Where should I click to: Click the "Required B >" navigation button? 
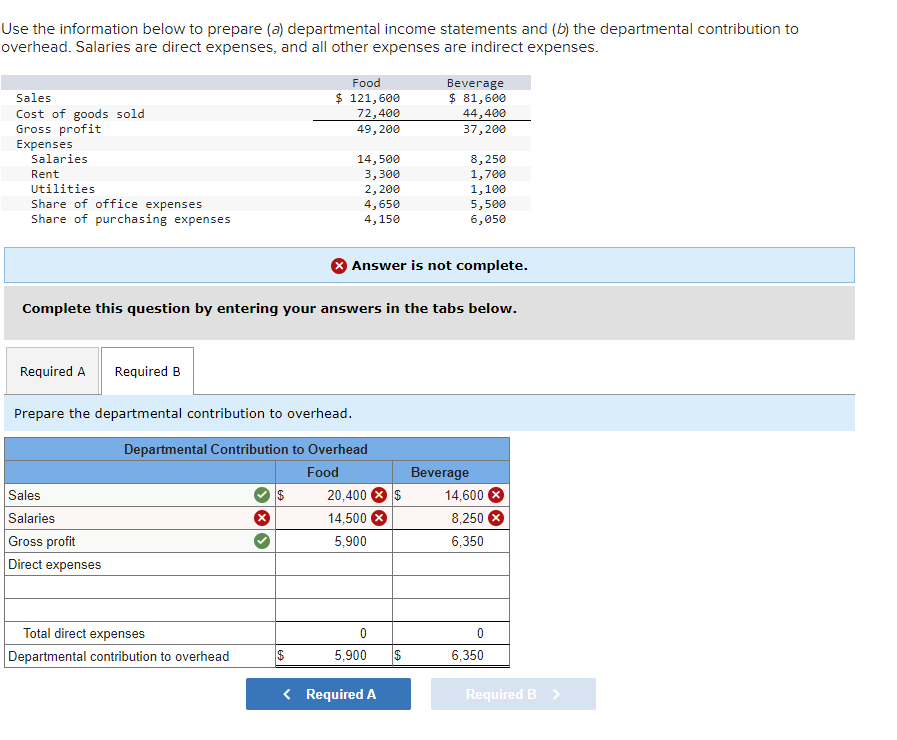[x=513, y=694]
